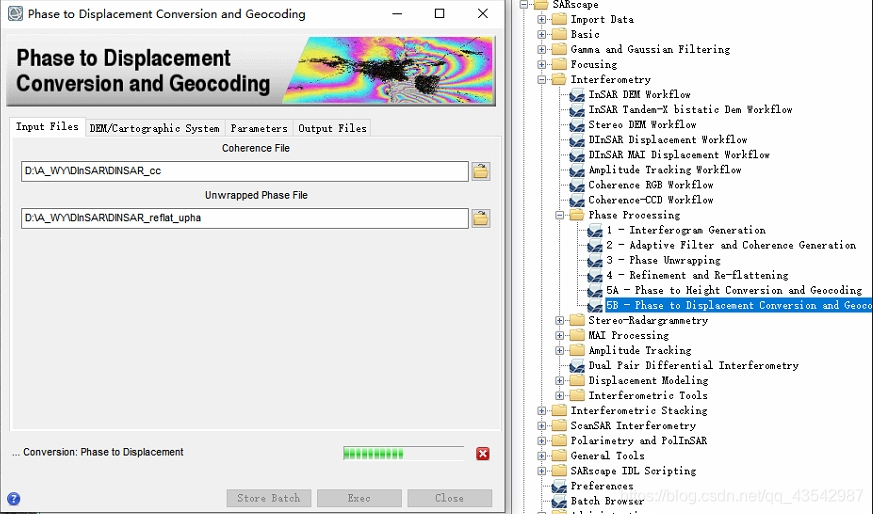873x514 pixels.
Task: Minimize the Phase to Displacement dialog
Action: tap(397, 13)
